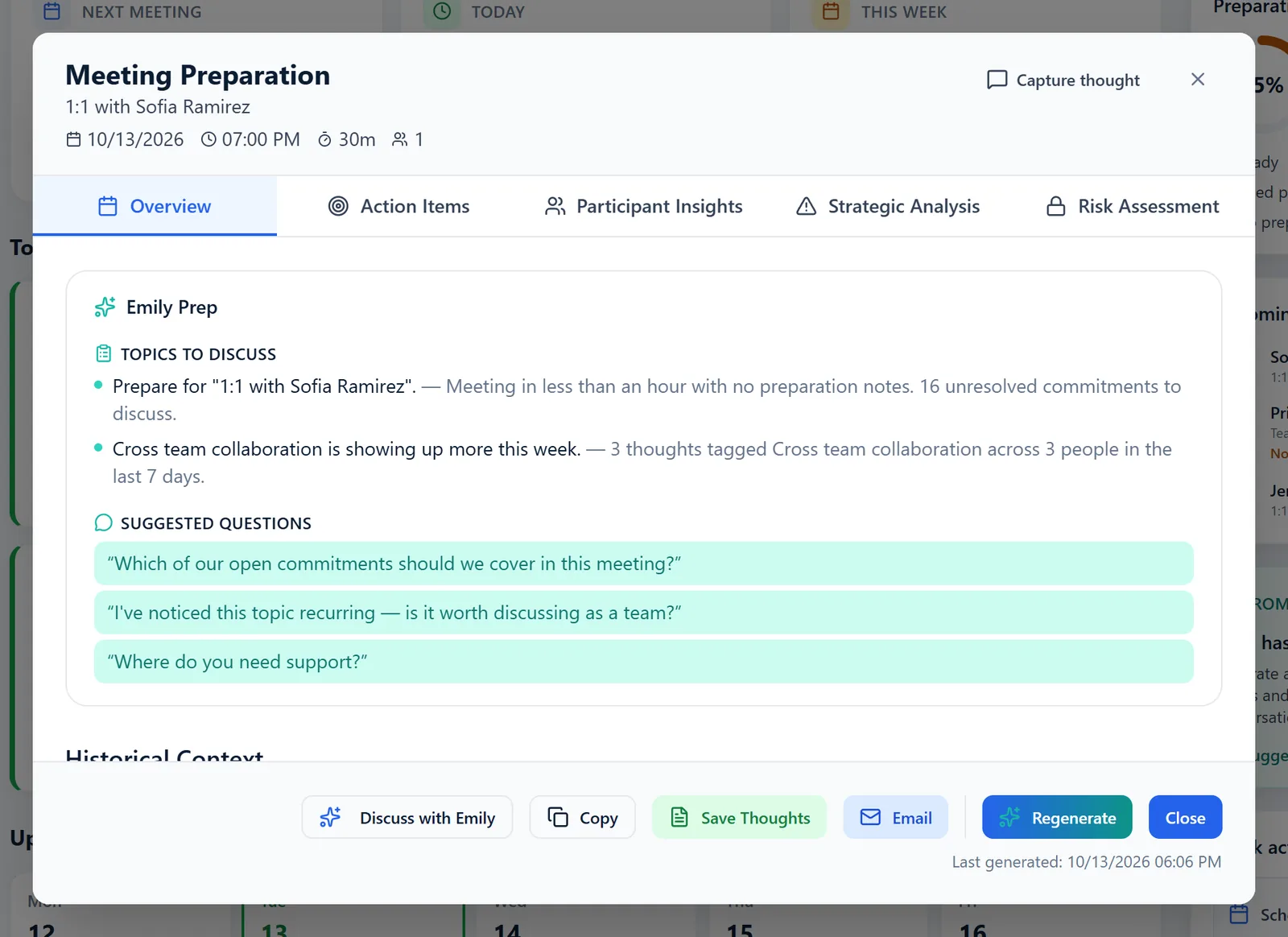Click the 'Prepare for 1:1 with Sofia Ramirez' topic

coord(264,386)
